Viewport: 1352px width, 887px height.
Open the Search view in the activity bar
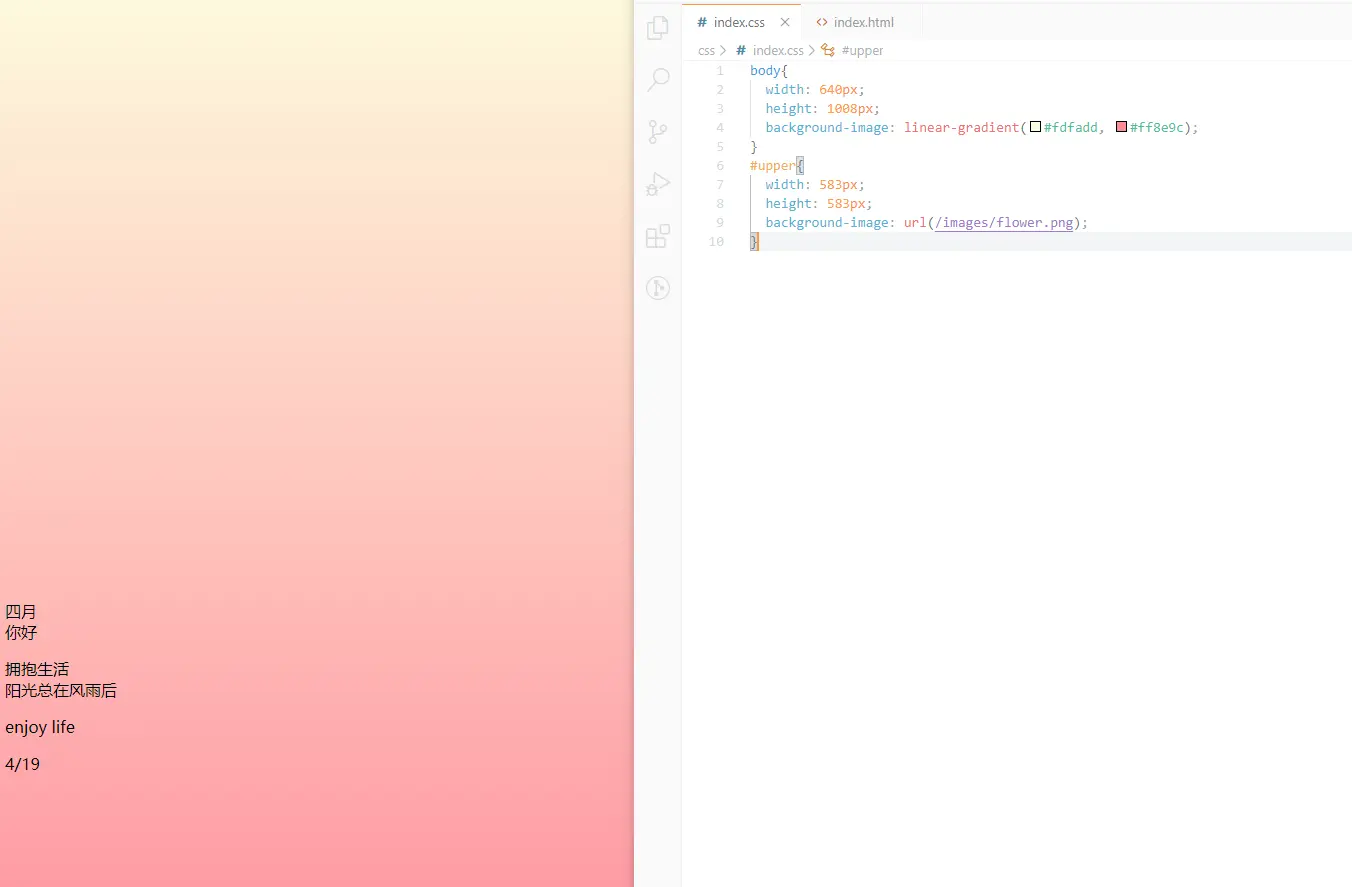pos(658,80)
